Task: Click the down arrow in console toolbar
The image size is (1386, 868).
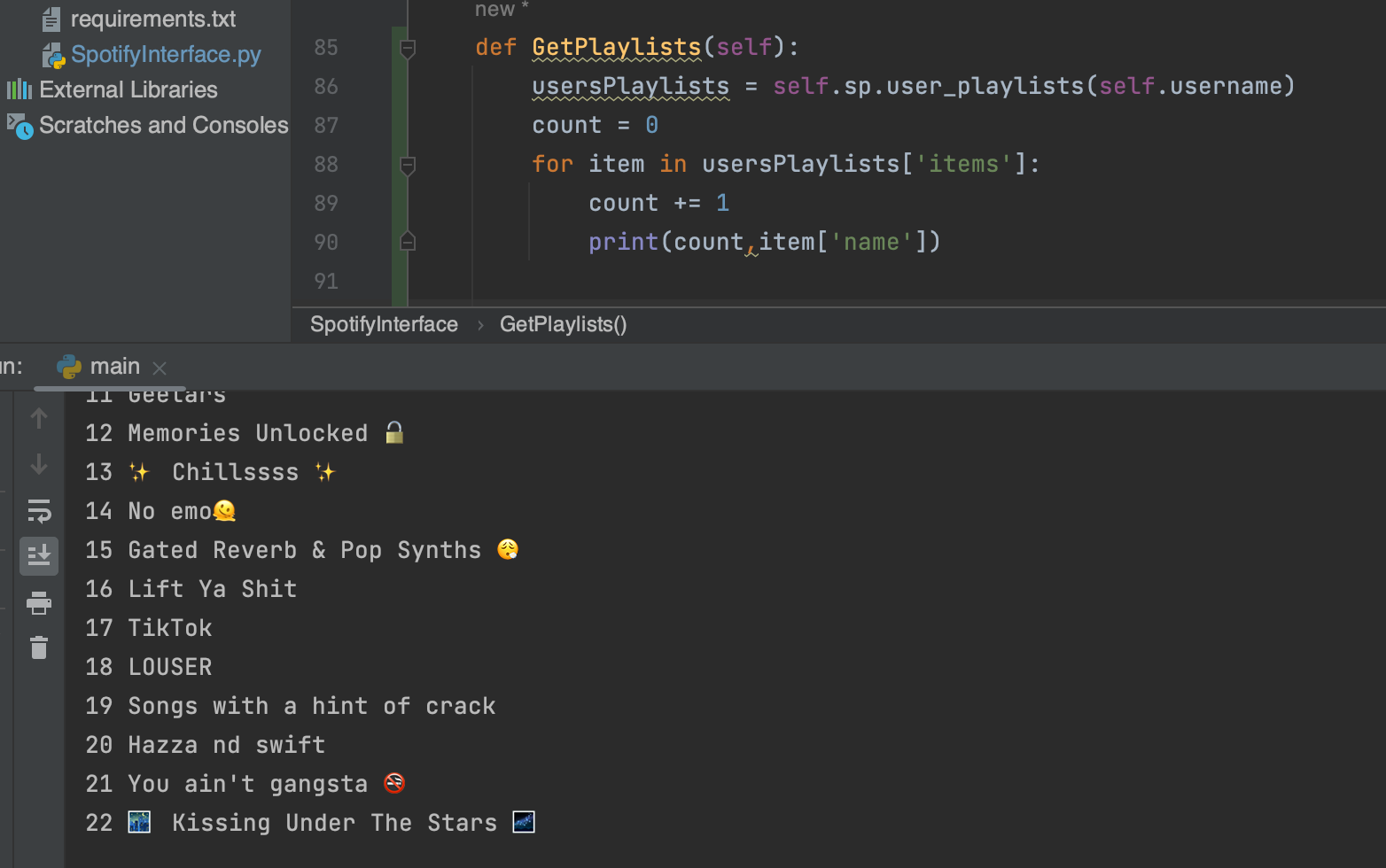Action: click(39, 463)
